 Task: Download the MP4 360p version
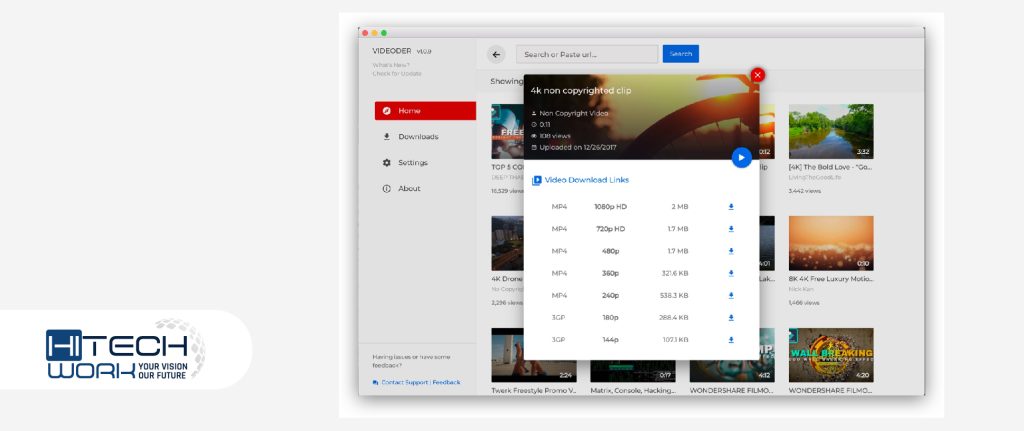click(731, 274)
